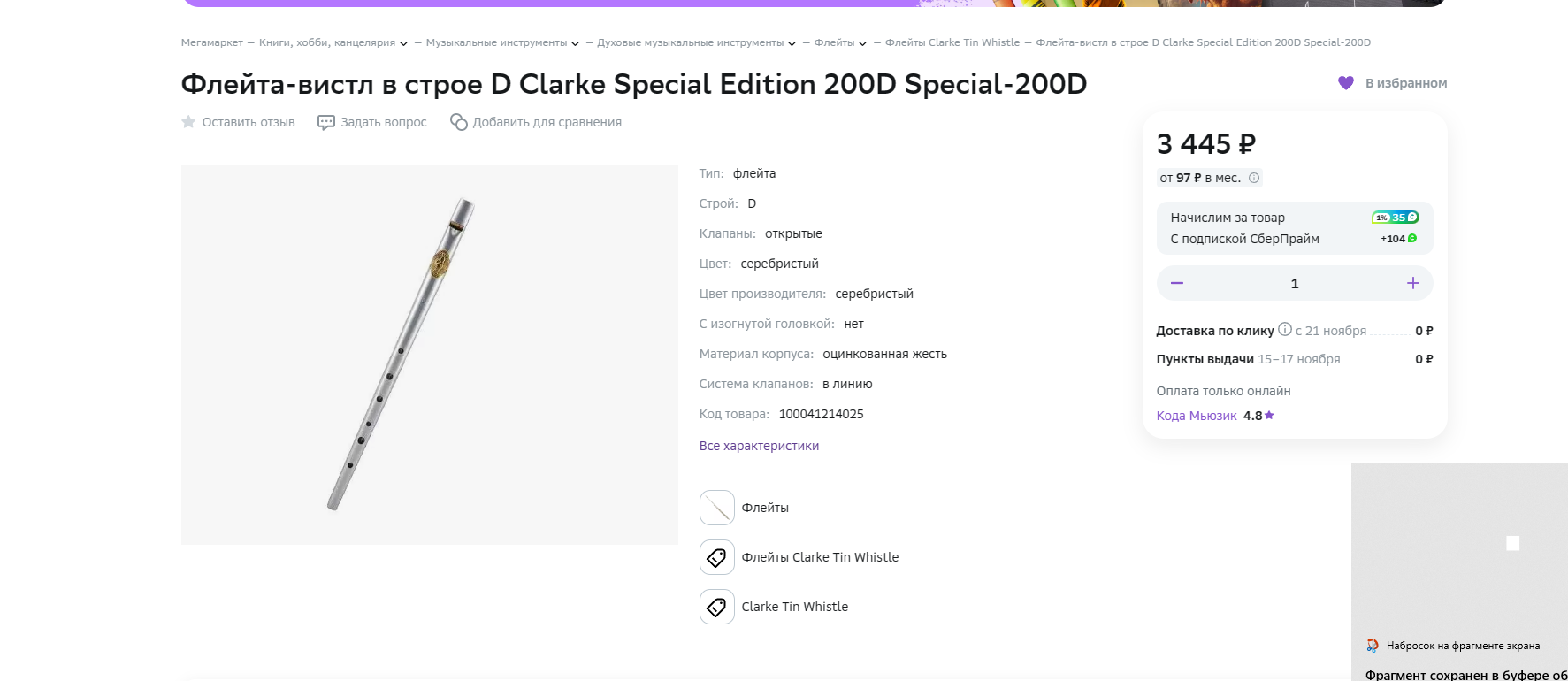Click the tin whistle product image
Viewport: 1568px width, 681px height.
pyautogui.click(x=429, y=354)
